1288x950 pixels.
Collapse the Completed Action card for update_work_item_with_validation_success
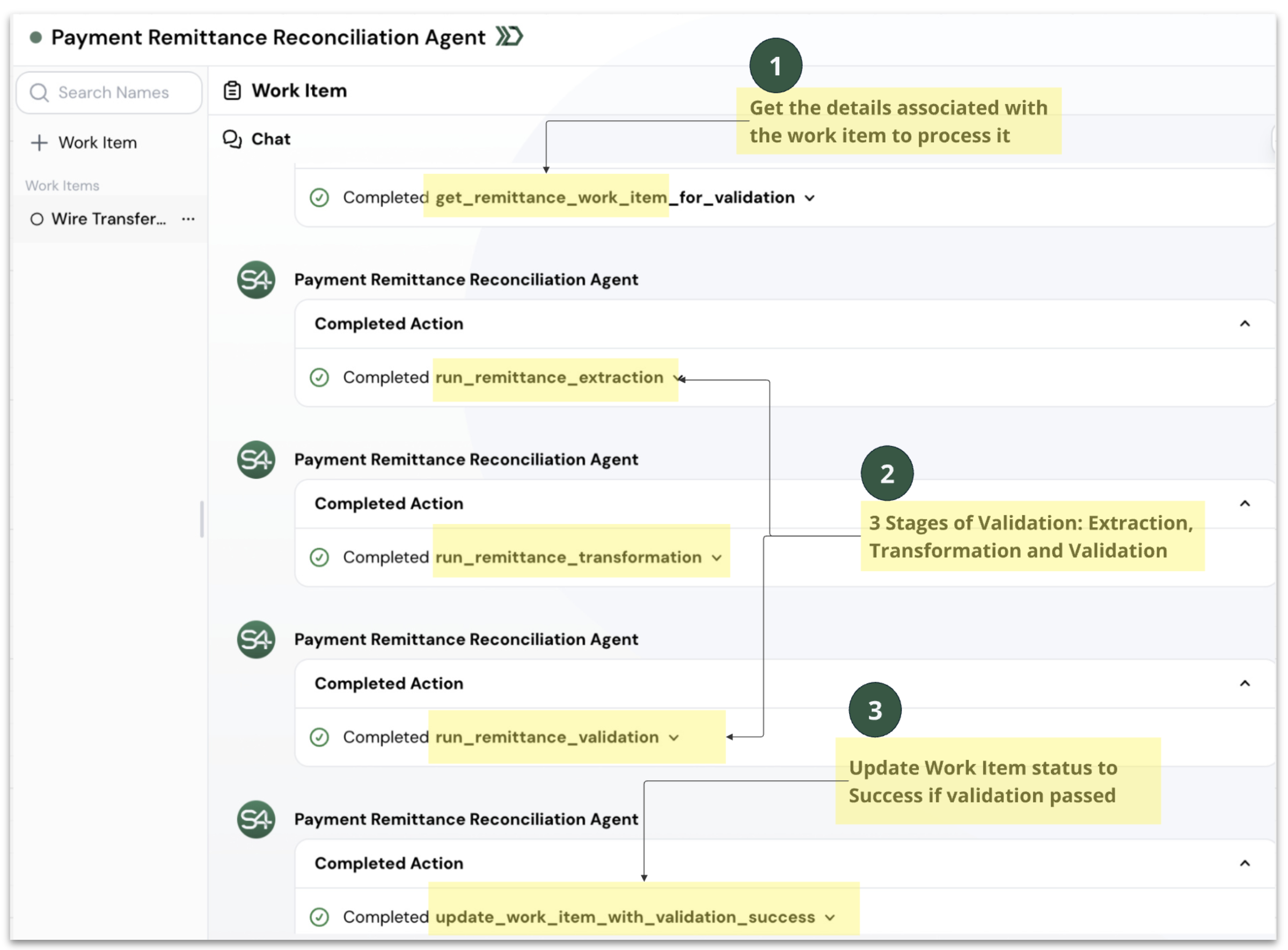pyautogui.click(x=1245, y=864)
